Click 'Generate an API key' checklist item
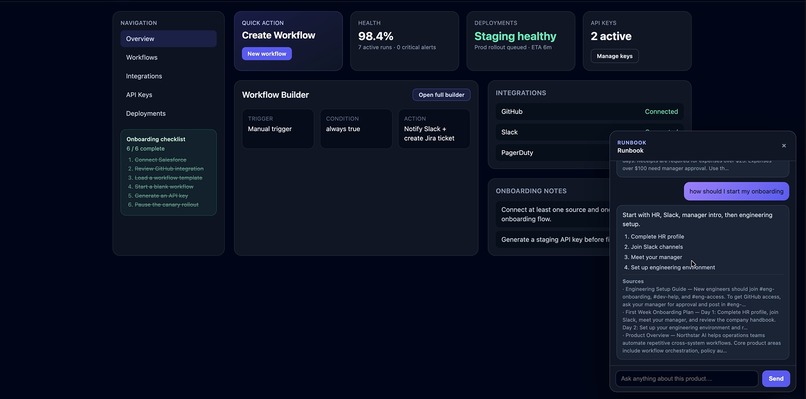This screenshot has width=806, height=399. pos(161,196)
